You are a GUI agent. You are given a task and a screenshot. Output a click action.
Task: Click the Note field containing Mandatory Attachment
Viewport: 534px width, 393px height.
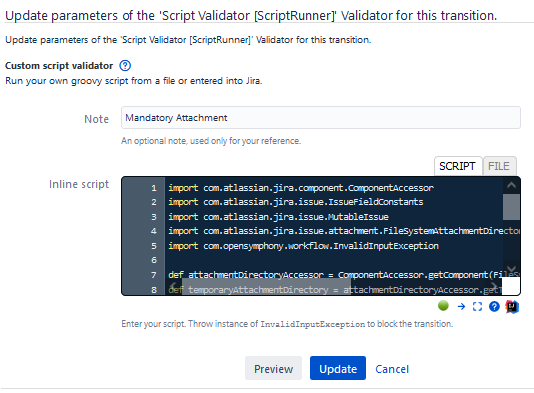[321, 117]
